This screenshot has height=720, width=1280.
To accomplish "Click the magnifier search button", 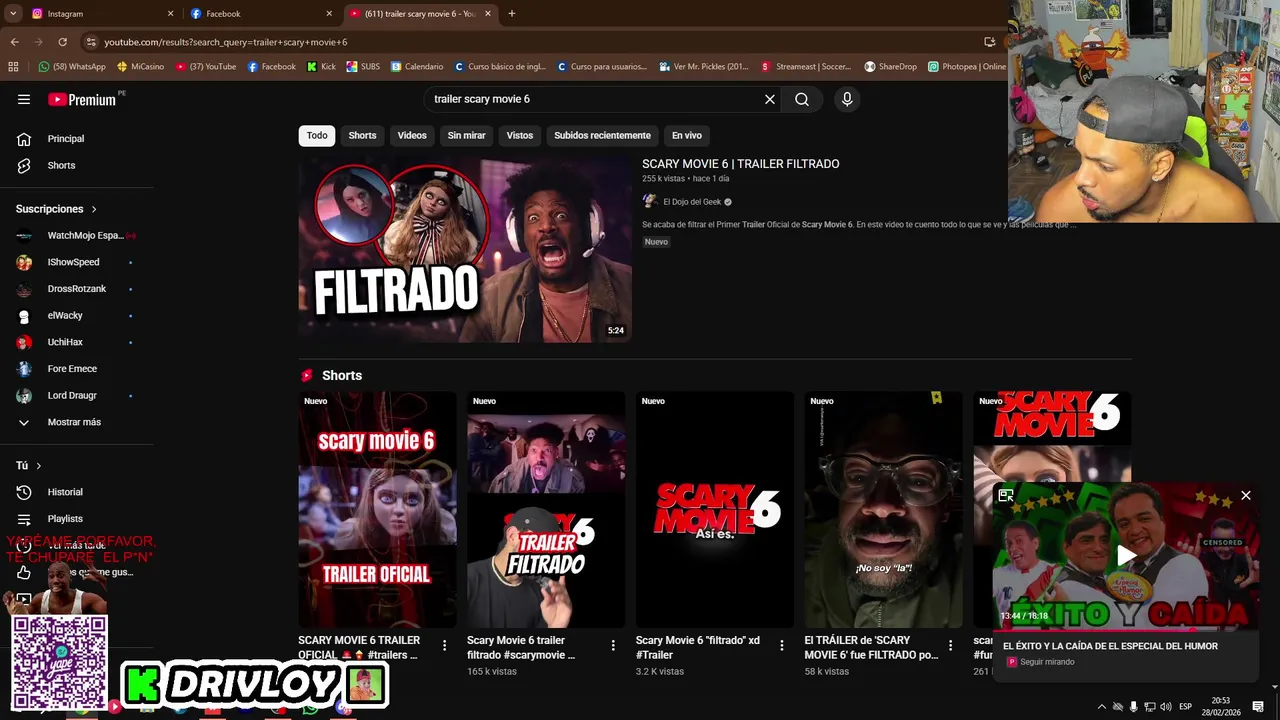I will tap(802, 99).
